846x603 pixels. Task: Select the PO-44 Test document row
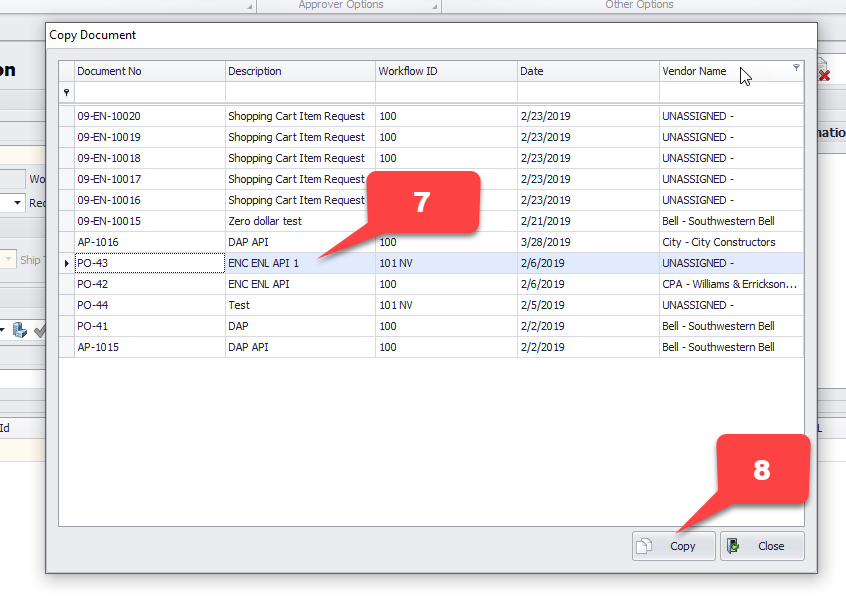coord(300,305)
